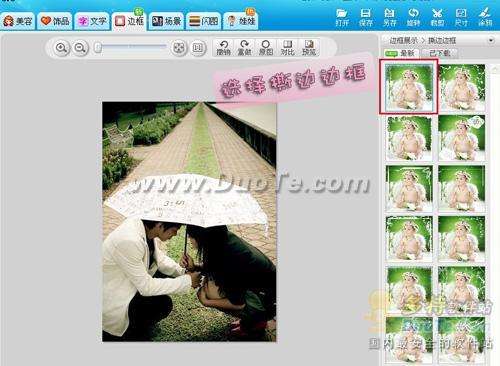Click the 撕边边框 breadcrumb text
This screenshot has width=500, height=366.
pyautogui.click(x=442, y=40)
